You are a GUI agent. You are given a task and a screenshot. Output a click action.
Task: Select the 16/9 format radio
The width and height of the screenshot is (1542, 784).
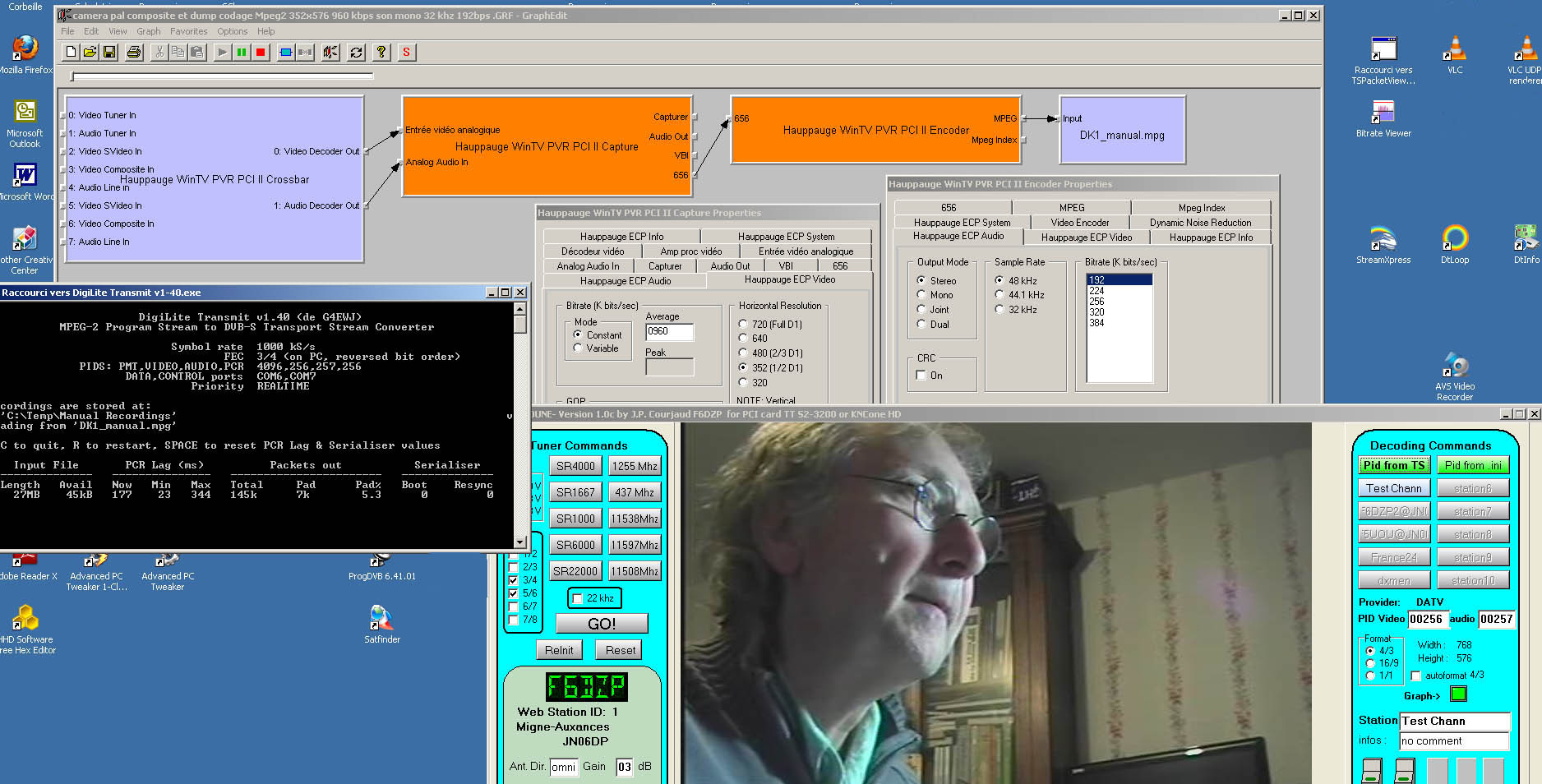(x=1370, y=662)
